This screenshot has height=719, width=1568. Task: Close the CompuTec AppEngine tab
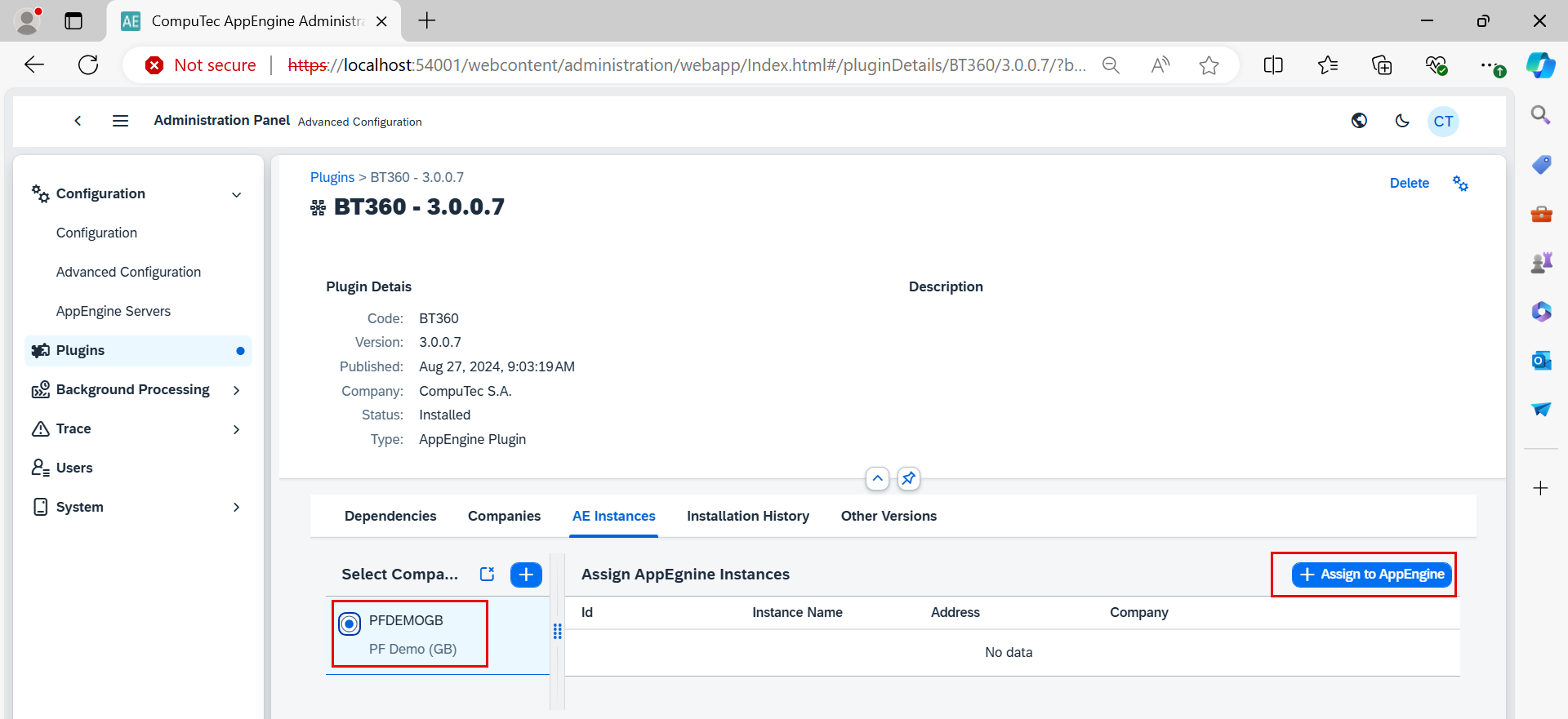coord(381,21)
